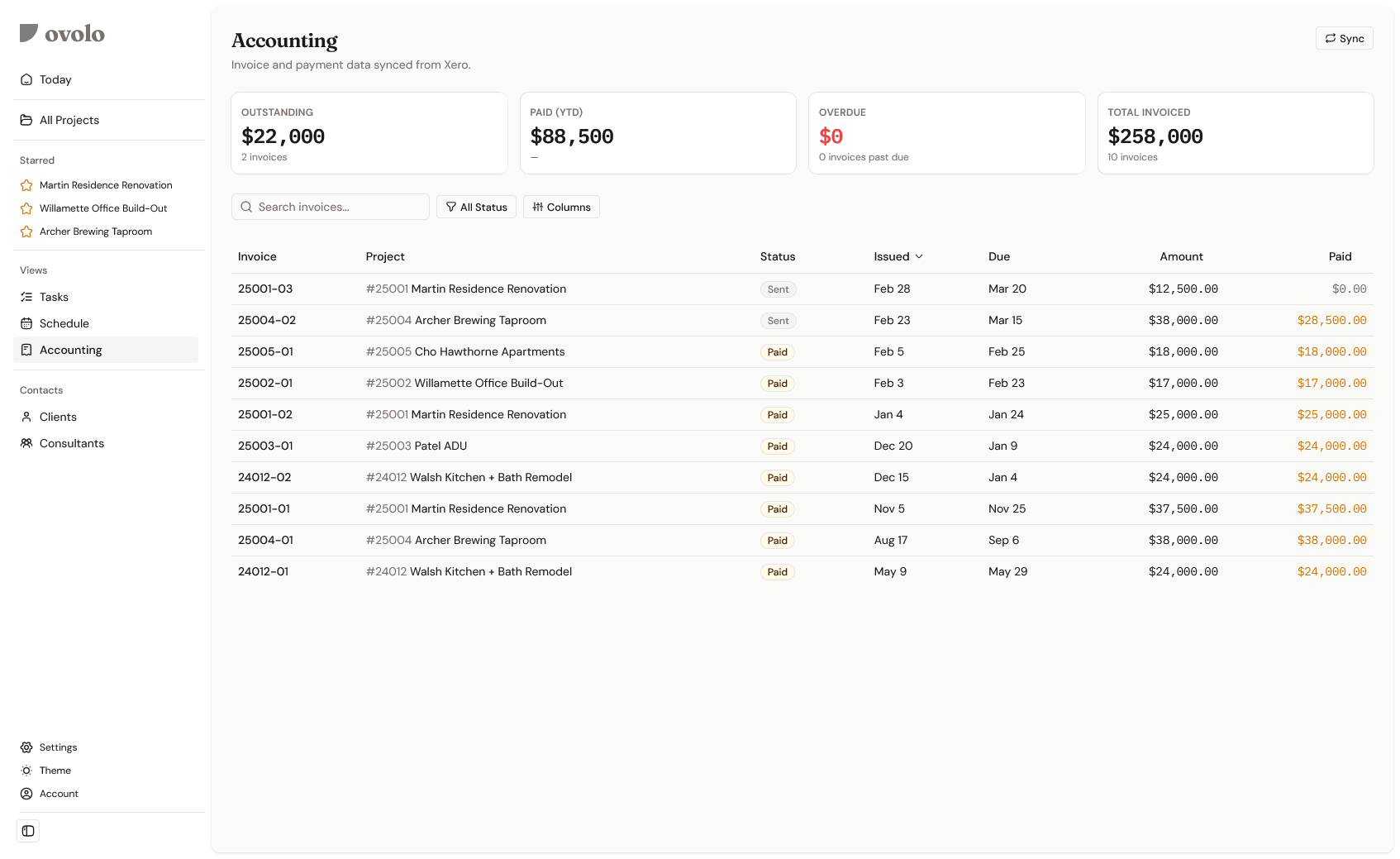This screenshot has height=859, width=1400.
Task: Open the Account menu item
Action: click(x=59, y=794)
